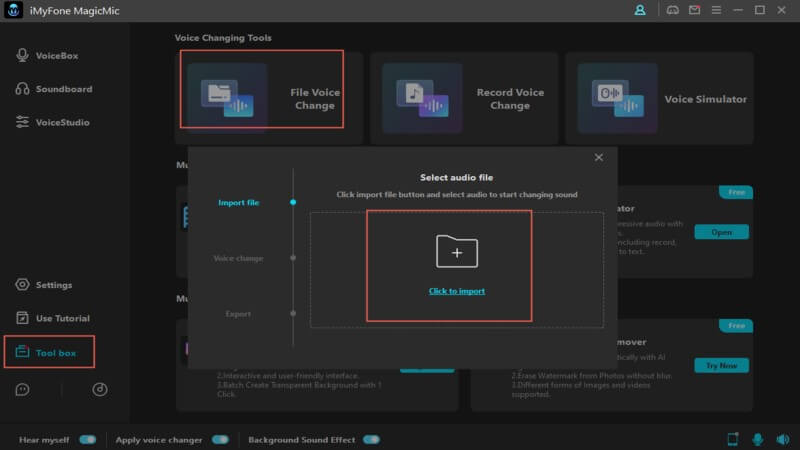The image size is (800, 450).
Task: Open the File Voice Change tool card
Action: click(269, 98)
